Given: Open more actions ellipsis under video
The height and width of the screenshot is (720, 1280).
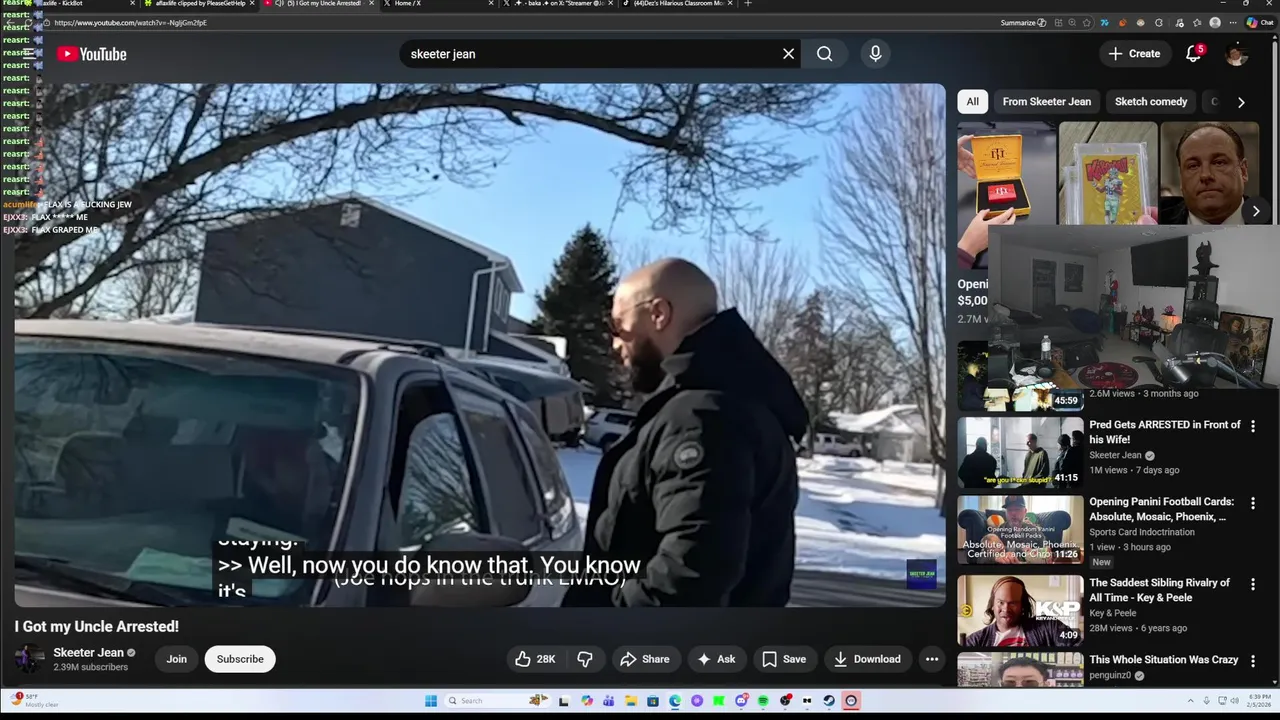Looking at the screenshot, I should [x=932, y=659].
